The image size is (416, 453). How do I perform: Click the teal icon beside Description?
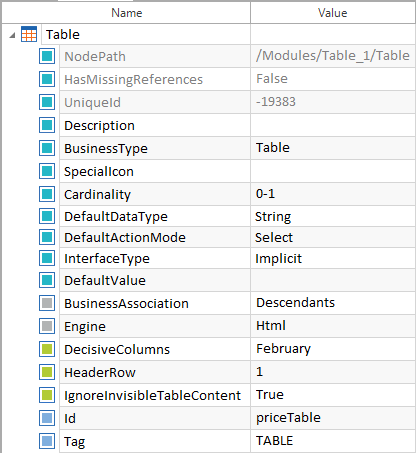point(47,125)
